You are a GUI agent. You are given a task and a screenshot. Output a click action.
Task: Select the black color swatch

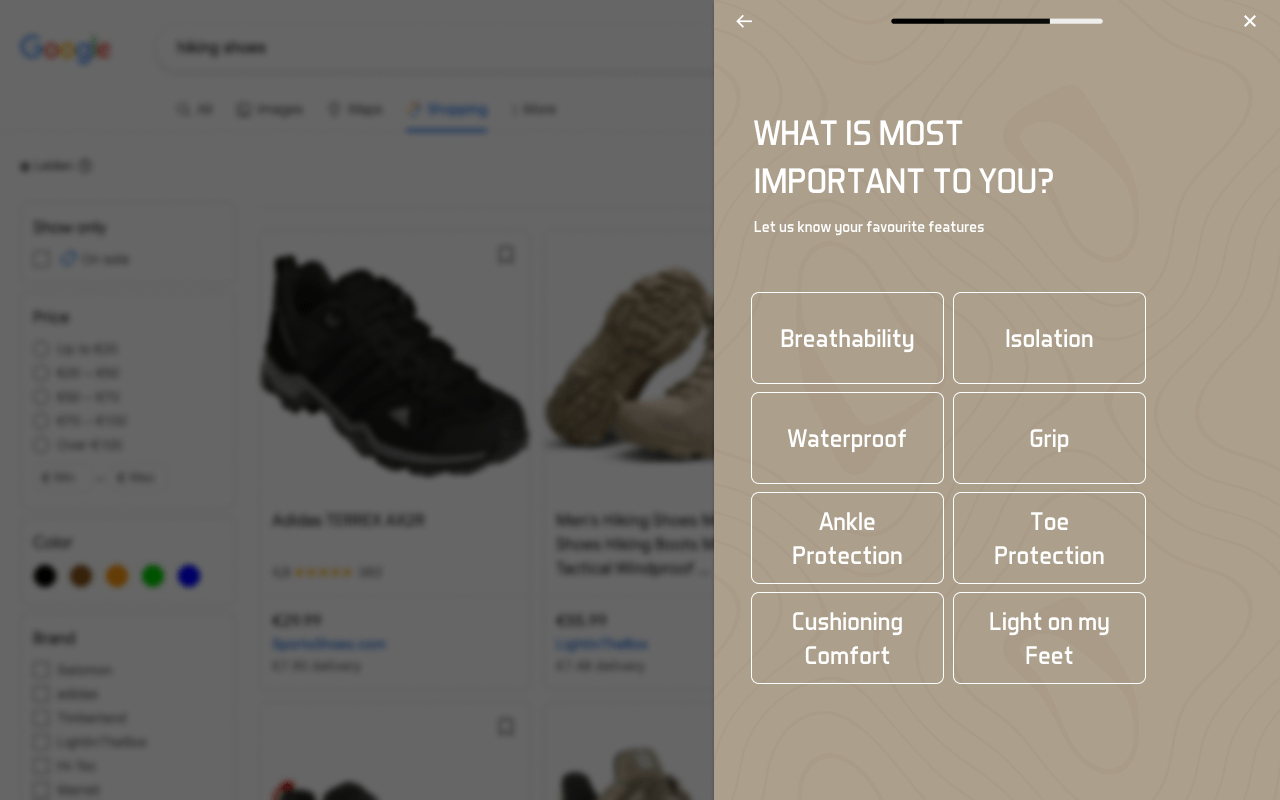45,576
